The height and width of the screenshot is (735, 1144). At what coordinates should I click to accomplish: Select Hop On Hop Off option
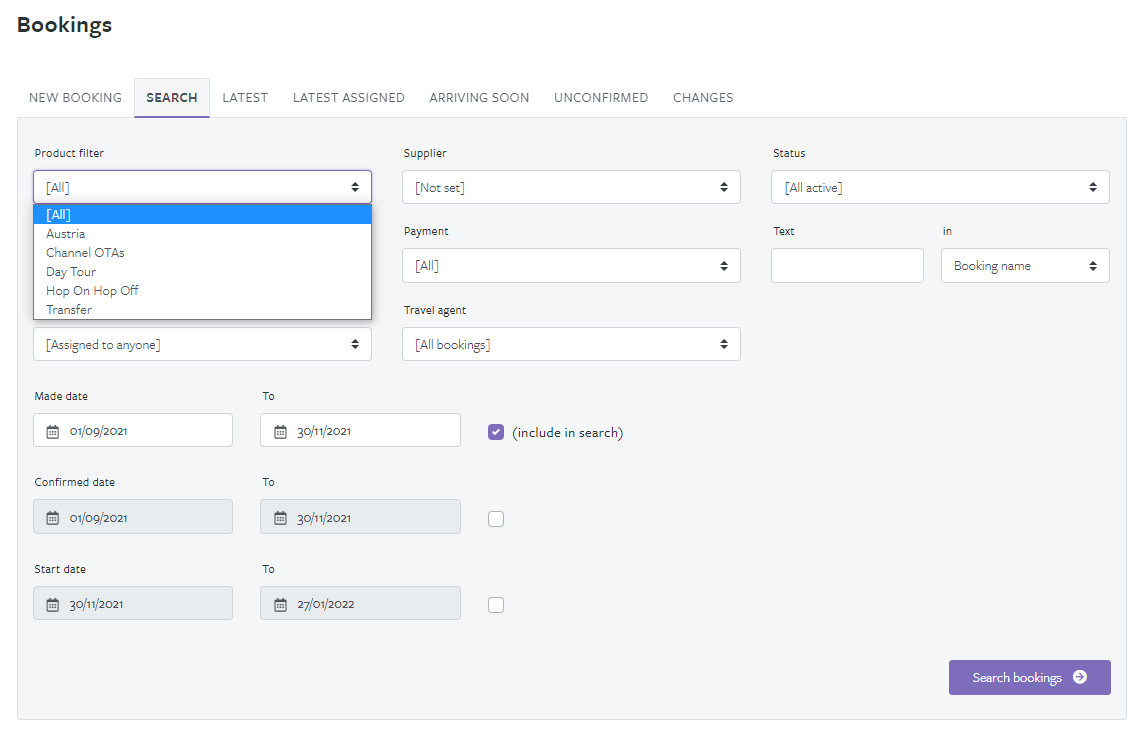click(92, 291)
